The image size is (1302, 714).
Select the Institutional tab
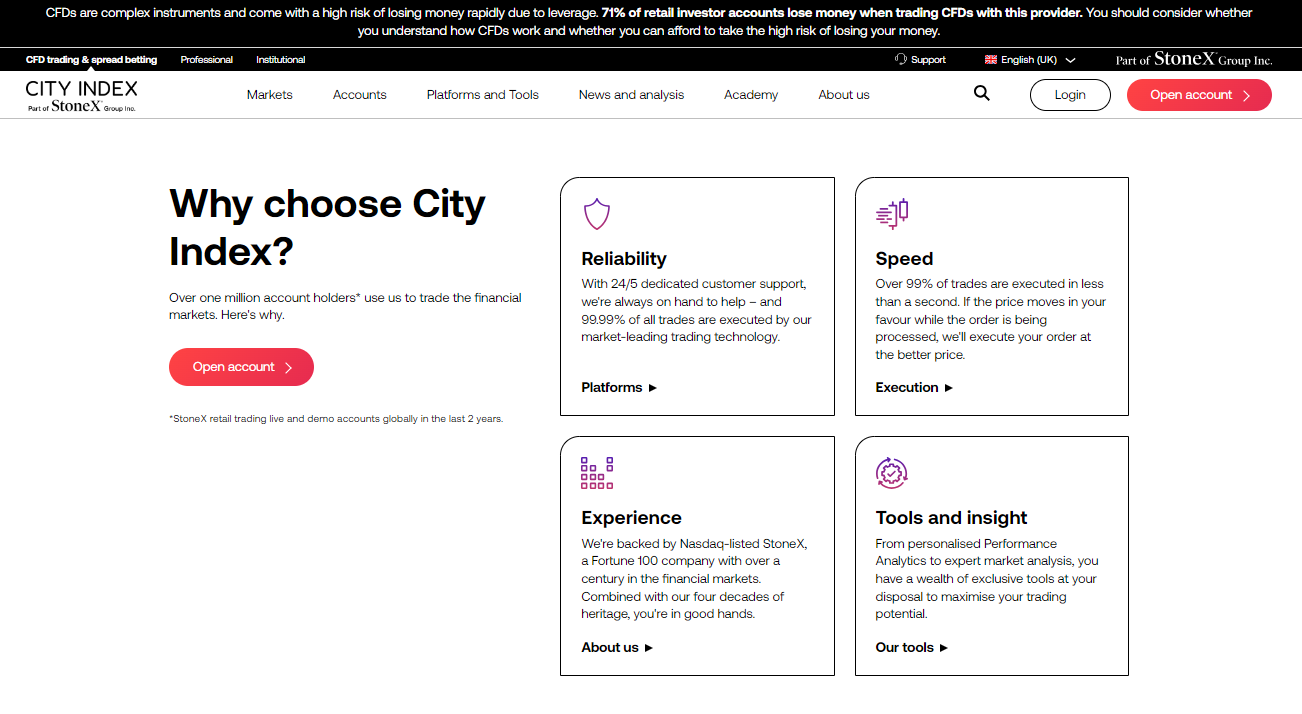280,59
